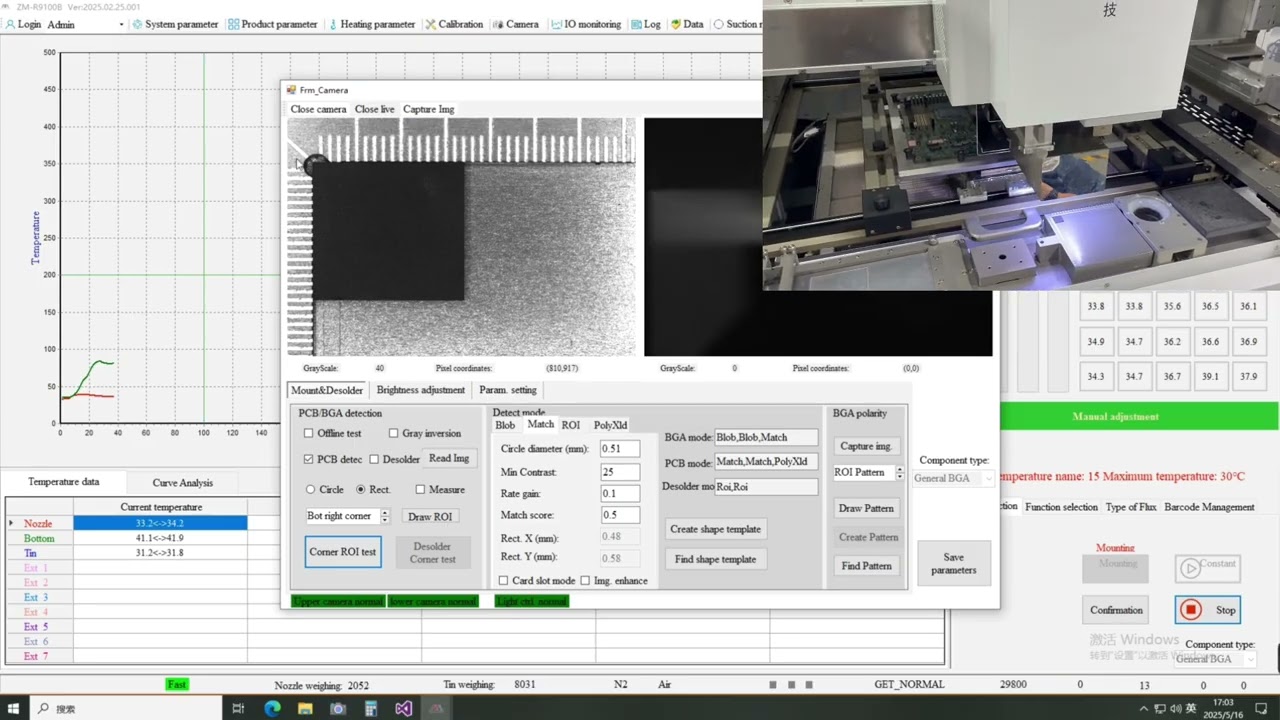
Task: Open the Match detect mode tab
Action: coord(540,425)
